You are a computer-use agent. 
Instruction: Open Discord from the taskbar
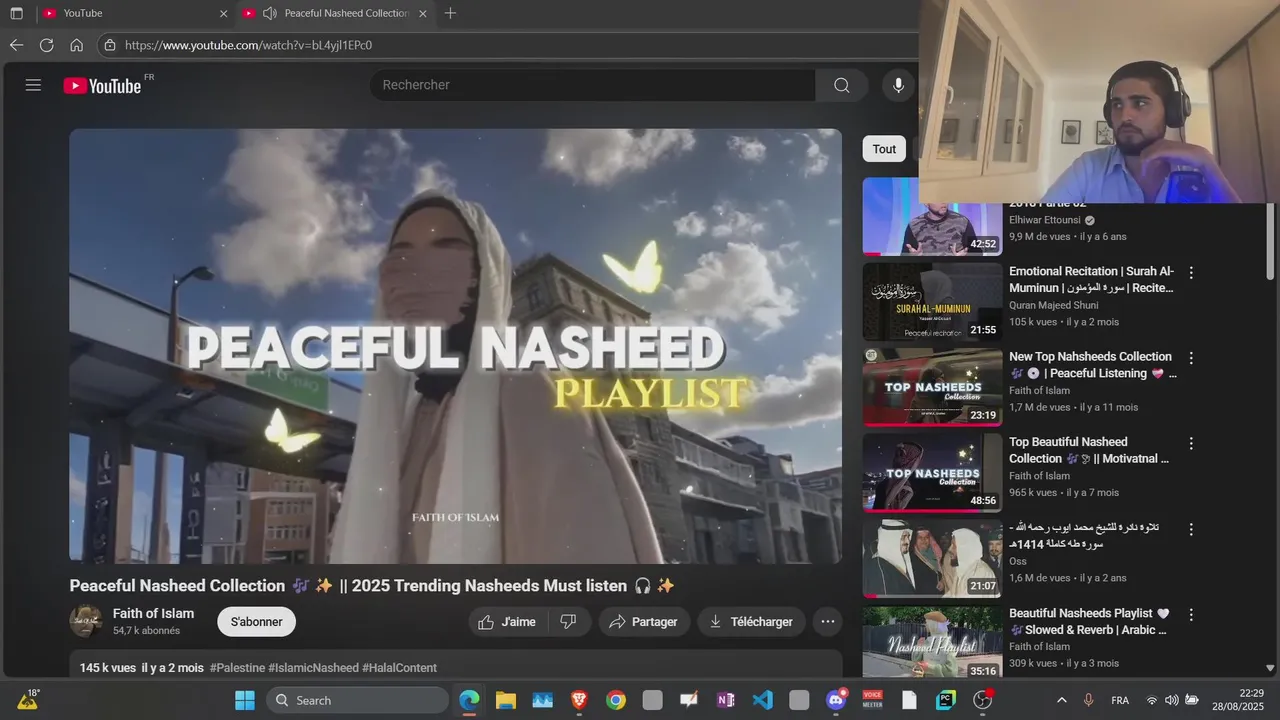point(836,700)
